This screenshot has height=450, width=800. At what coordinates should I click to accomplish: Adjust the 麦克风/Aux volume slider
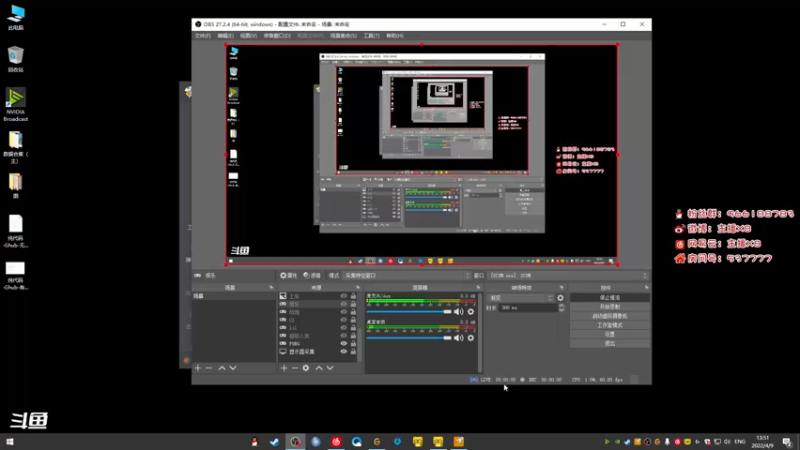tap(409, 312)
